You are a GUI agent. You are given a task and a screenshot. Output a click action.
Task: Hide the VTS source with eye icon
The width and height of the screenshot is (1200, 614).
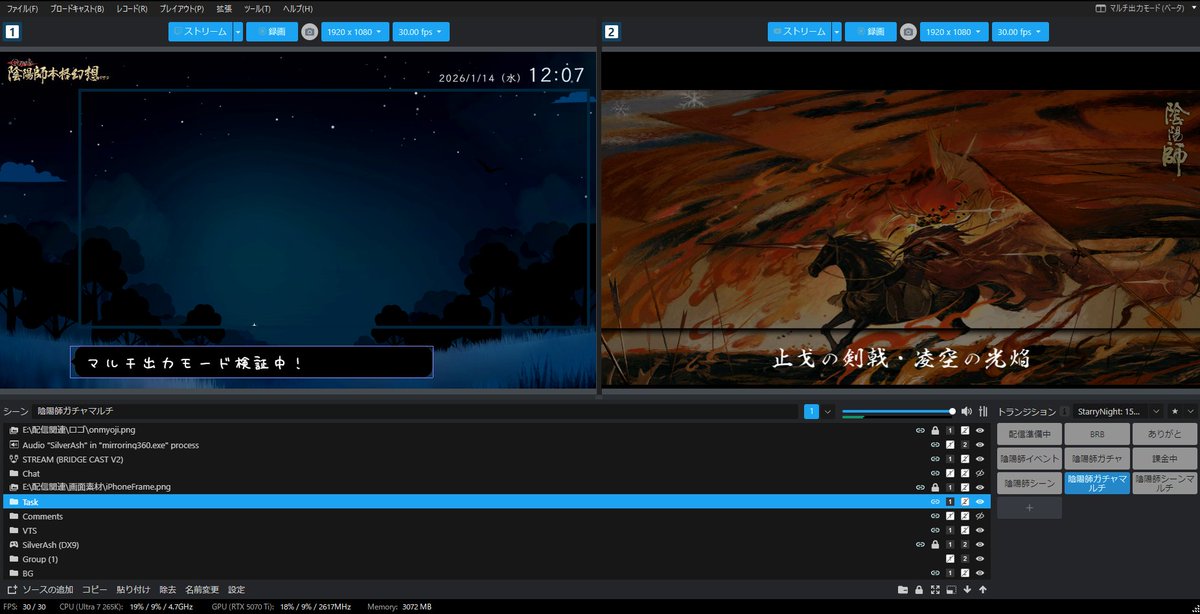coord(981,530)
